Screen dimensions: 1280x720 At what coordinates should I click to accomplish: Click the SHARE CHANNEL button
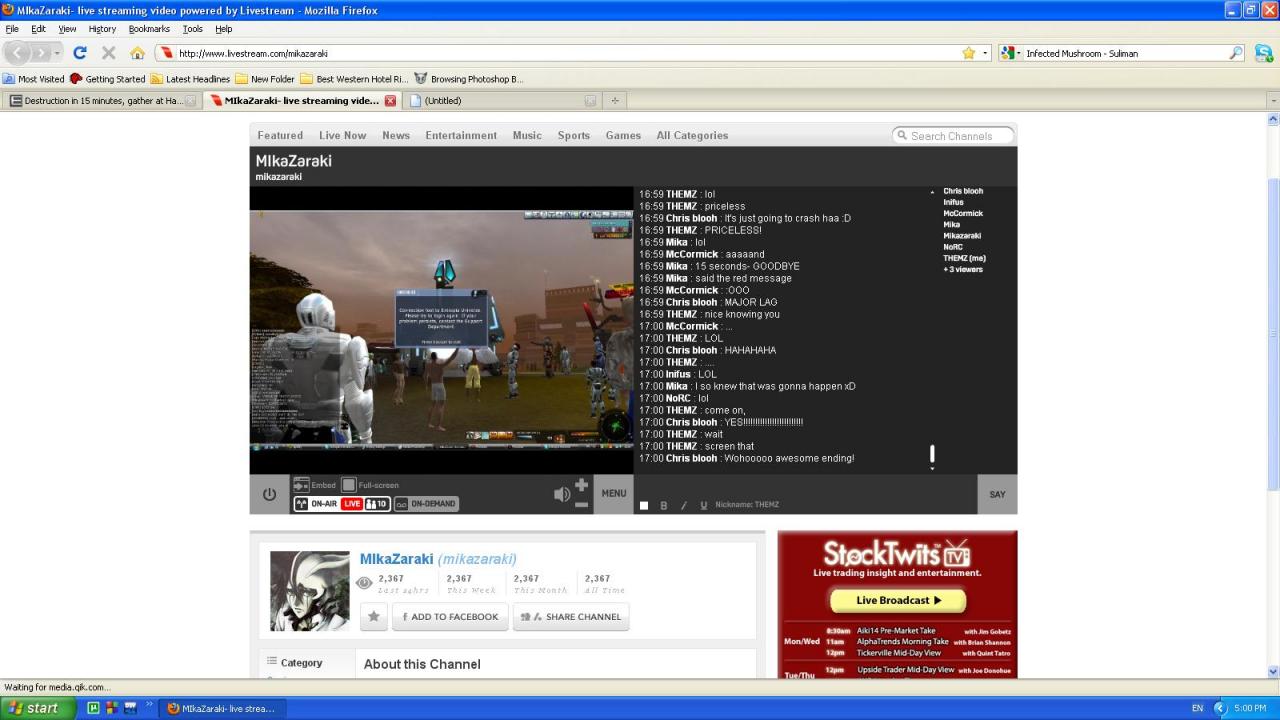571,617
